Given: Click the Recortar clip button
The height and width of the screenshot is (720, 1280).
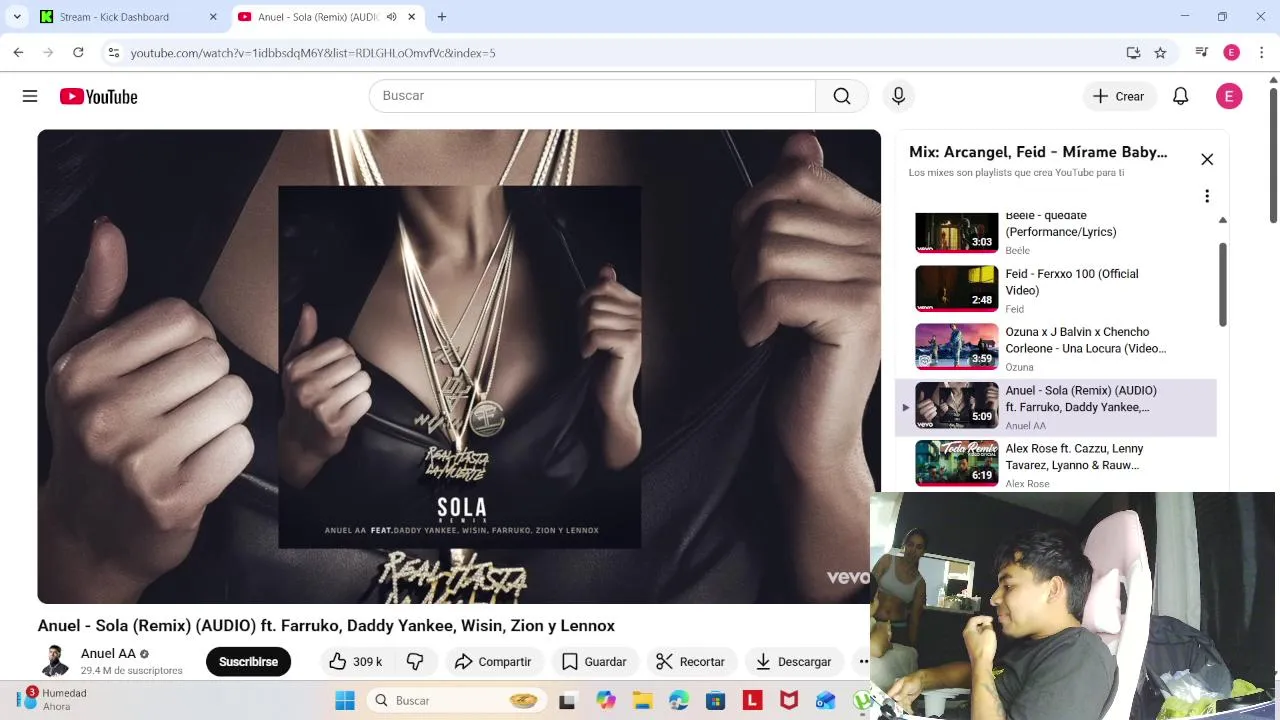Looking at the screenshot, I should (x=690, y=662).
